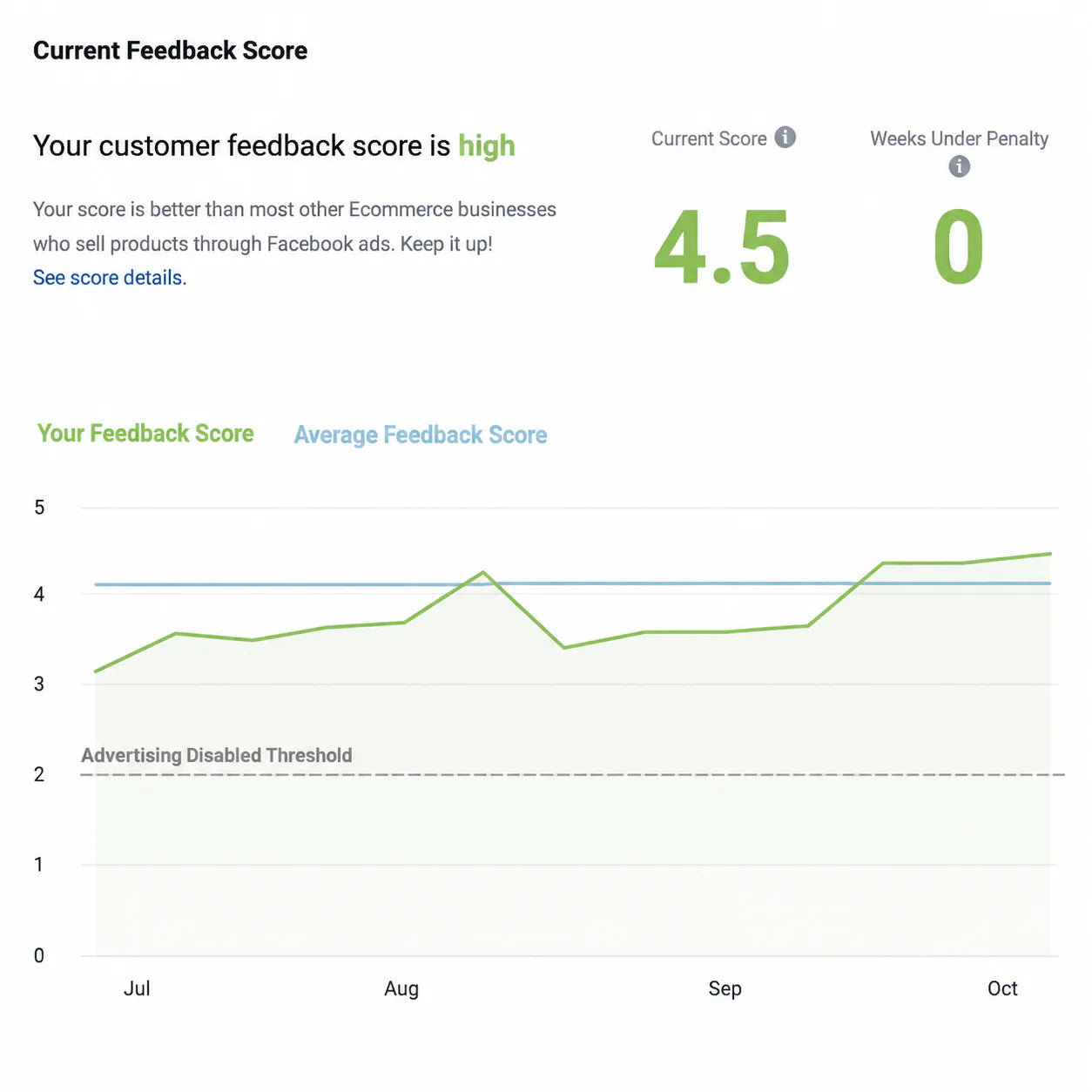1092x1092 pixels.
Task: Select the Jul label on the x-axis
Action: 137,988
